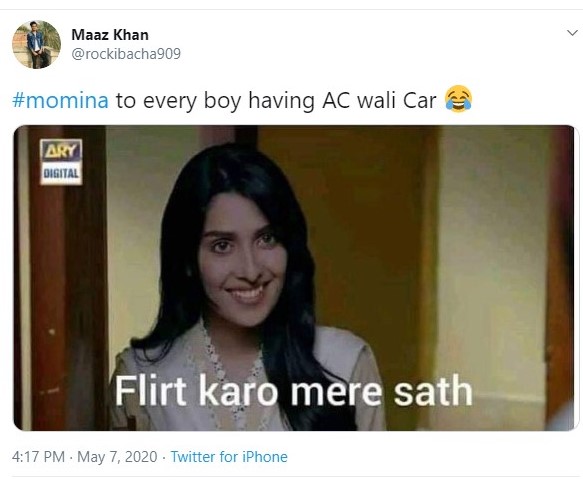Visit the @rockibacha909 handle
583x482 pixels.
point(126,54)
